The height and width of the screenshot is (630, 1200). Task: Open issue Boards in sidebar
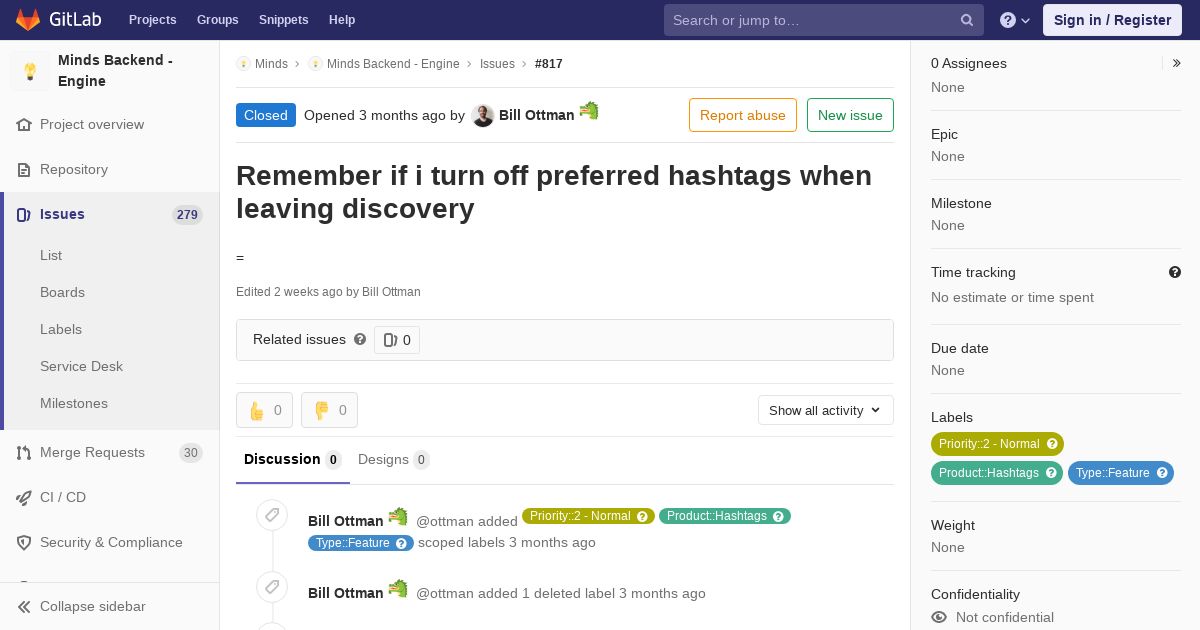(62, 293)
